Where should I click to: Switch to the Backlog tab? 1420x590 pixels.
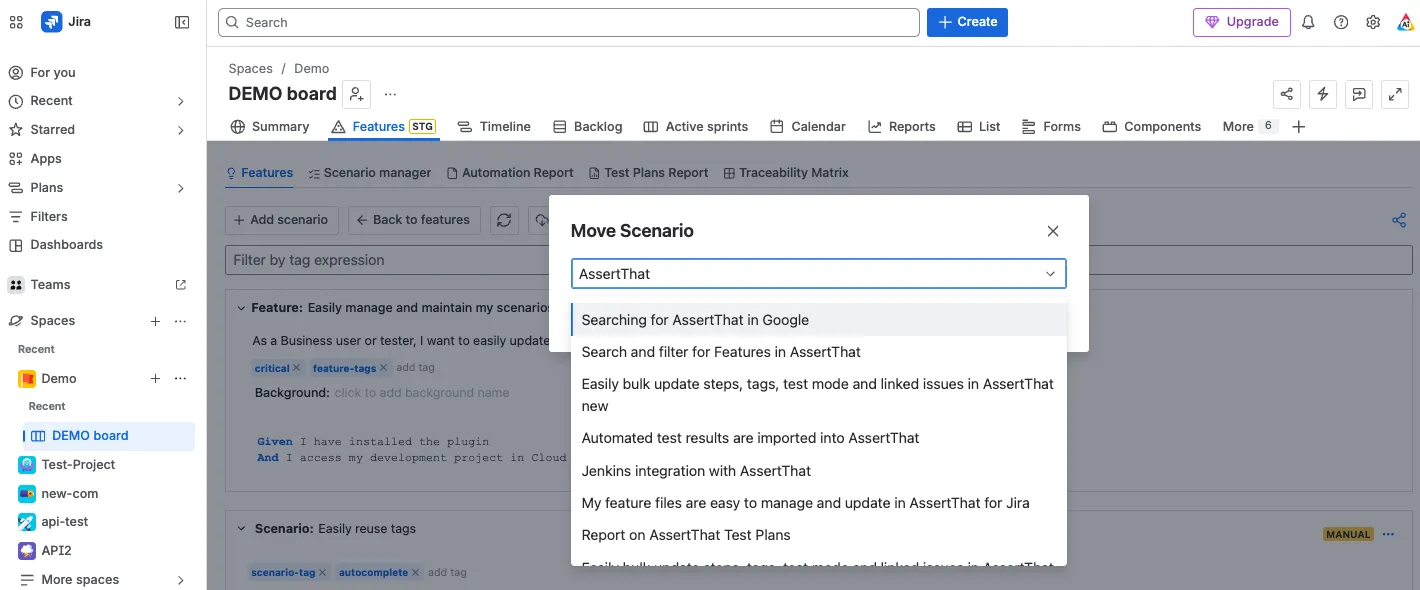pos(587,127)
